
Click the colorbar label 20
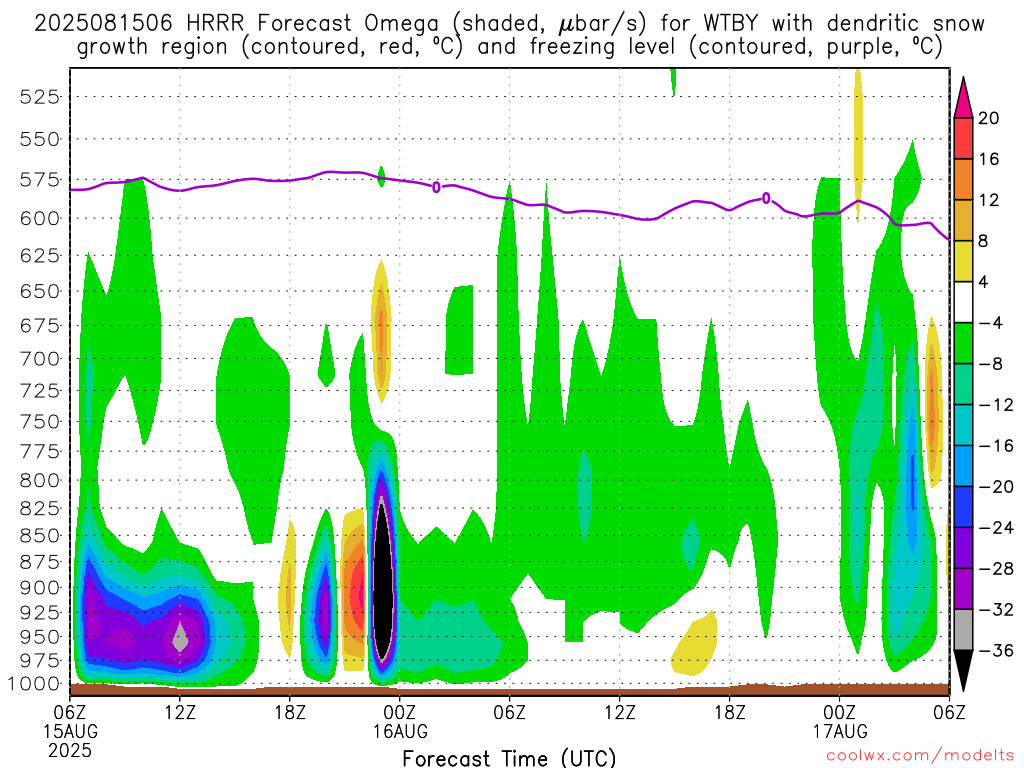point(989,118)
